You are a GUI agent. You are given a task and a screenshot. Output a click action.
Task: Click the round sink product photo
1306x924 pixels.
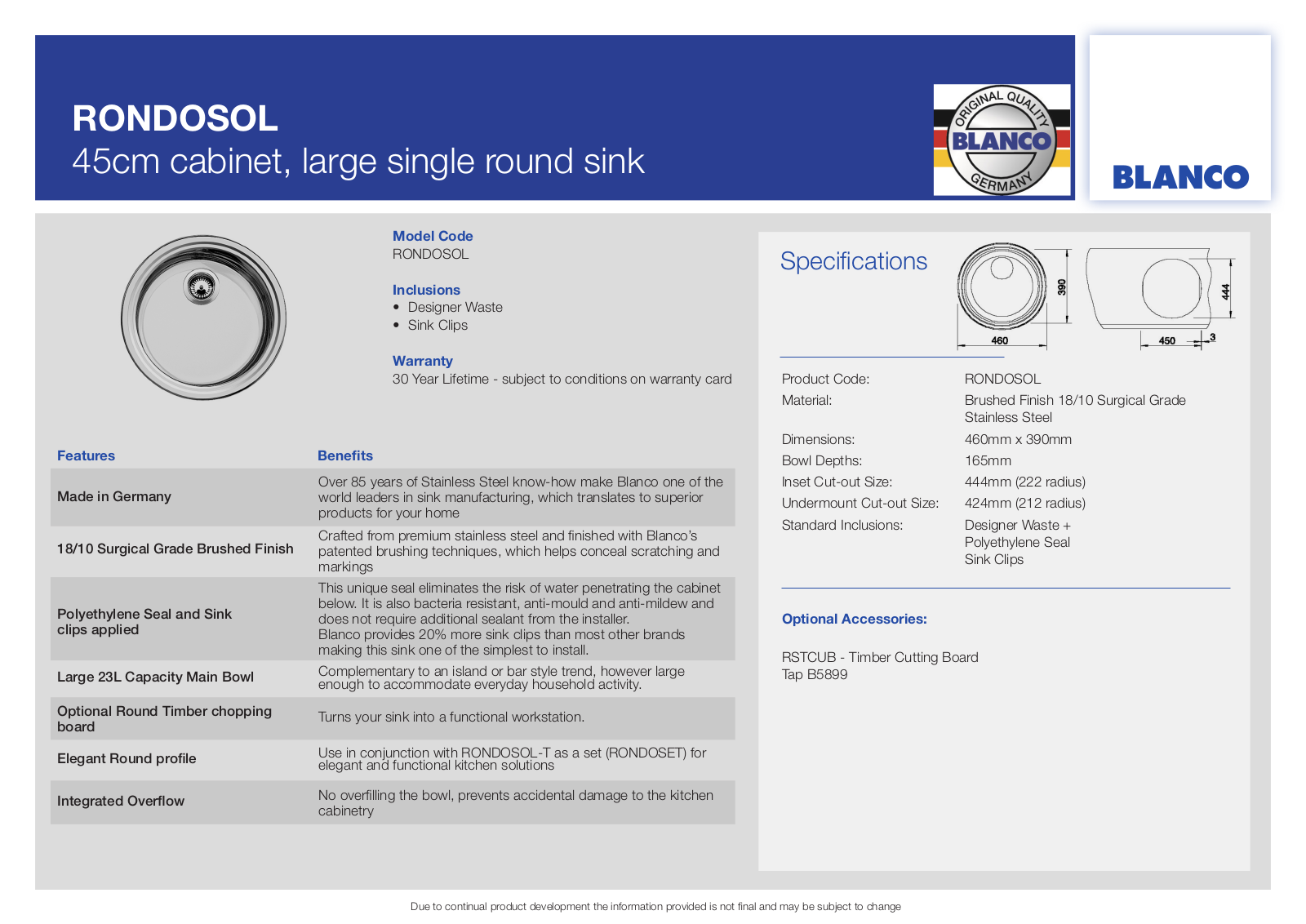203,318
